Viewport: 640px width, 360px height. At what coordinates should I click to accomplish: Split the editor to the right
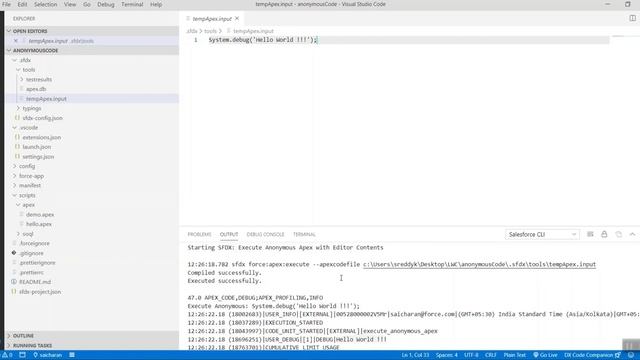click(x=632, y=18)
